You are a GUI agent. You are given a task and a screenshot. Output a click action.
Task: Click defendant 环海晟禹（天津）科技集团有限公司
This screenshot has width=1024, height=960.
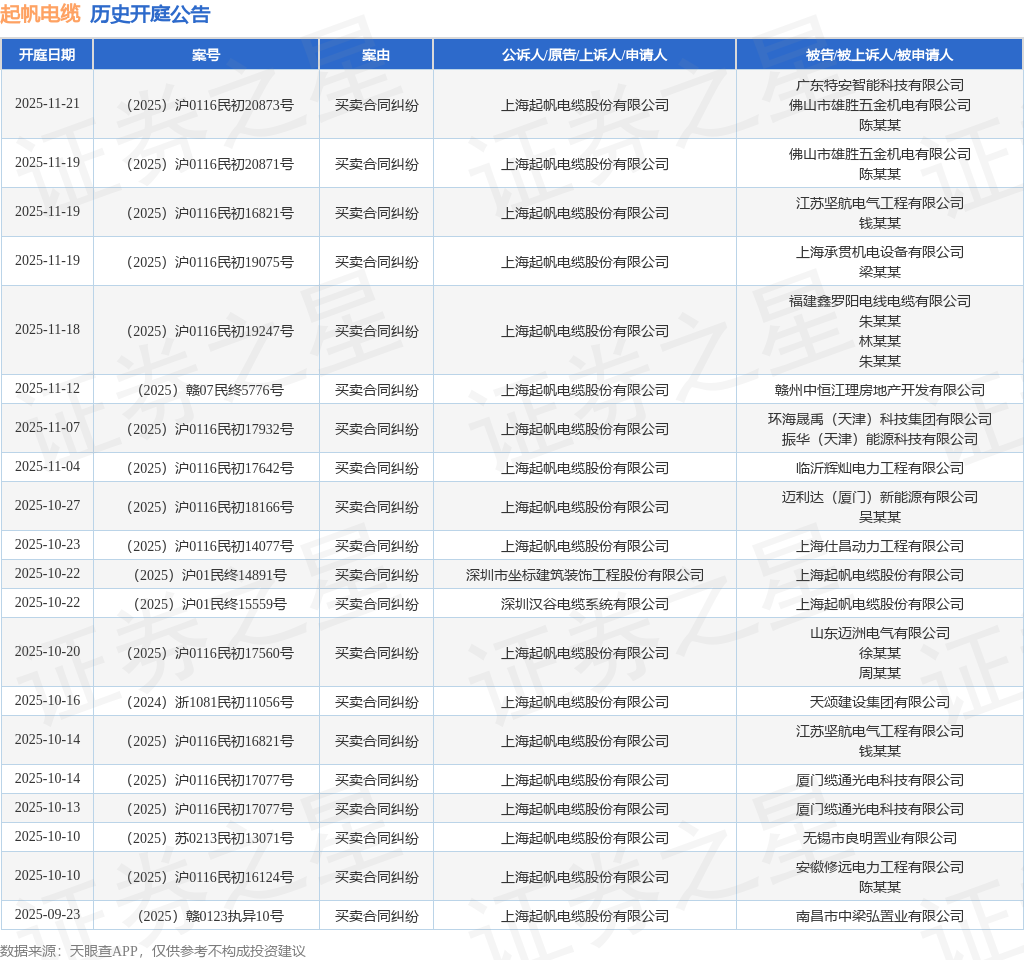tap(880, 419)
